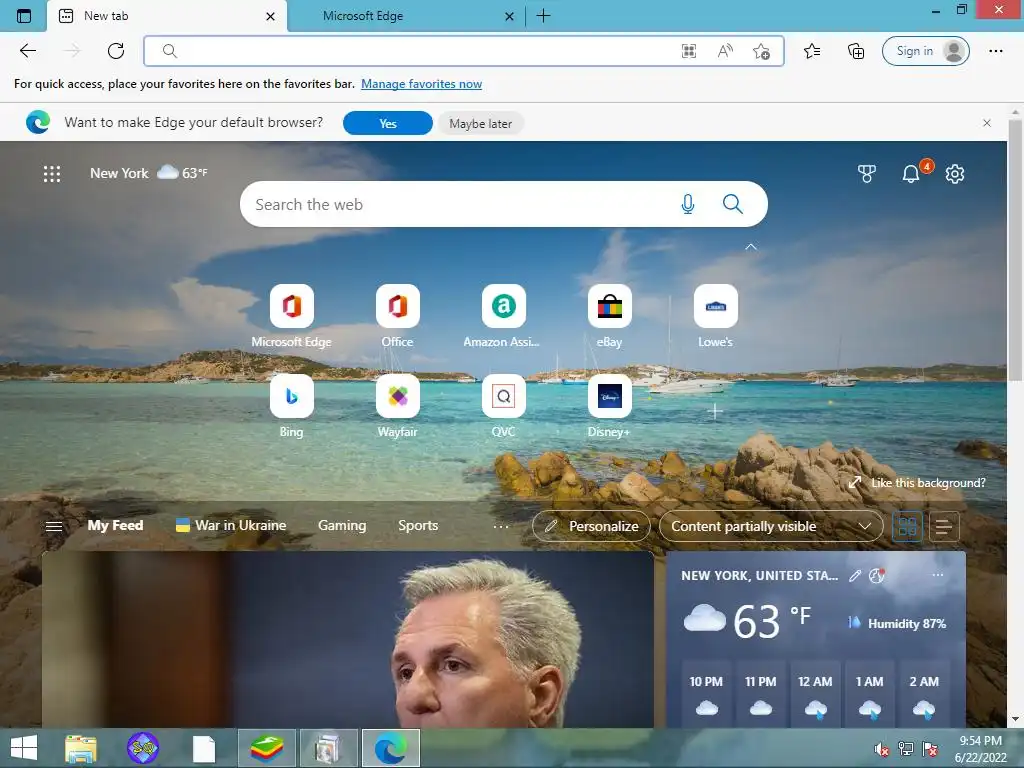Screen dimensions: 1024x768
Task: Open the top news story thumbnail
Action: pos(348,639)
